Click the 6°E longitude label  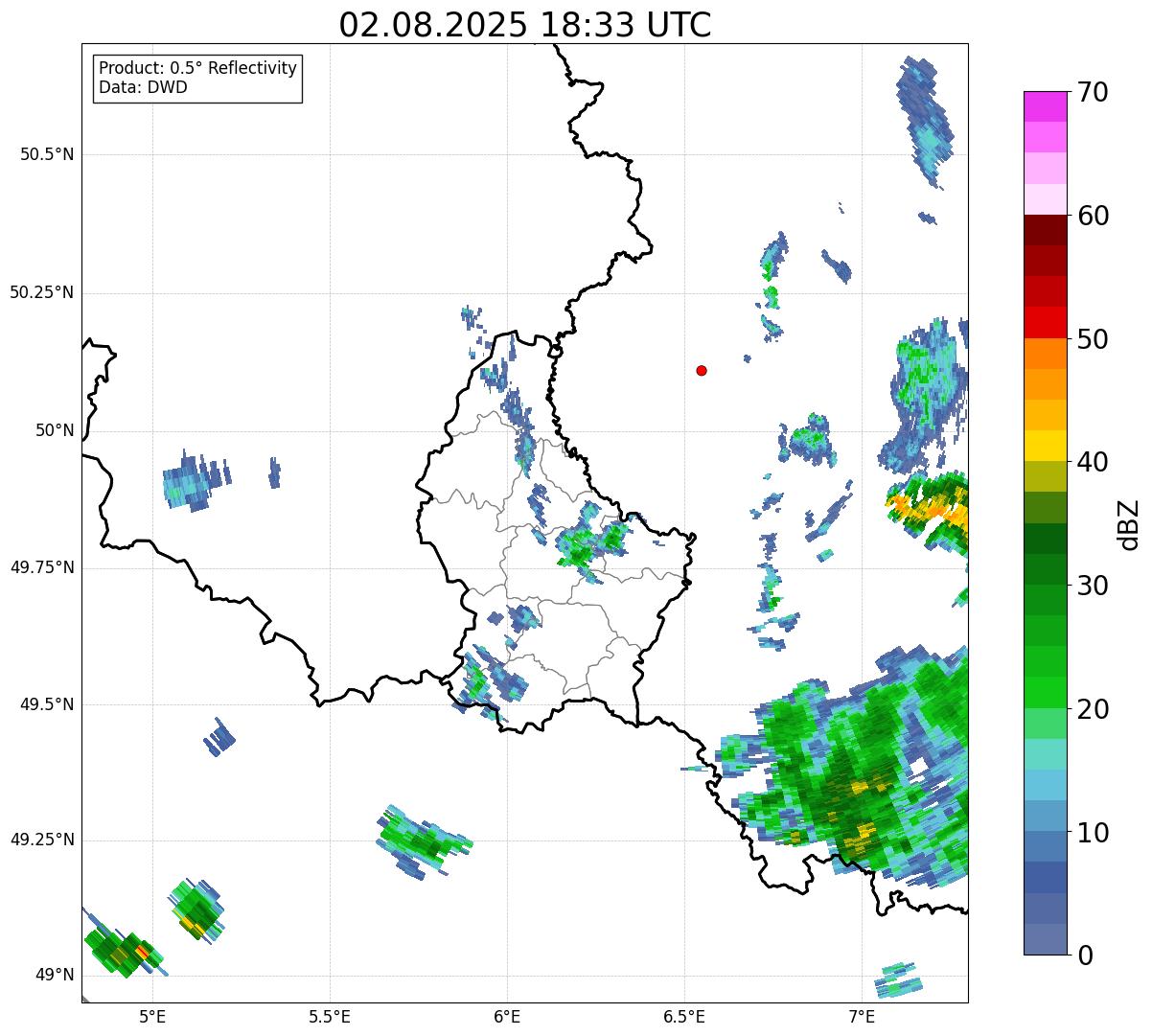(x=507, y=1016)
